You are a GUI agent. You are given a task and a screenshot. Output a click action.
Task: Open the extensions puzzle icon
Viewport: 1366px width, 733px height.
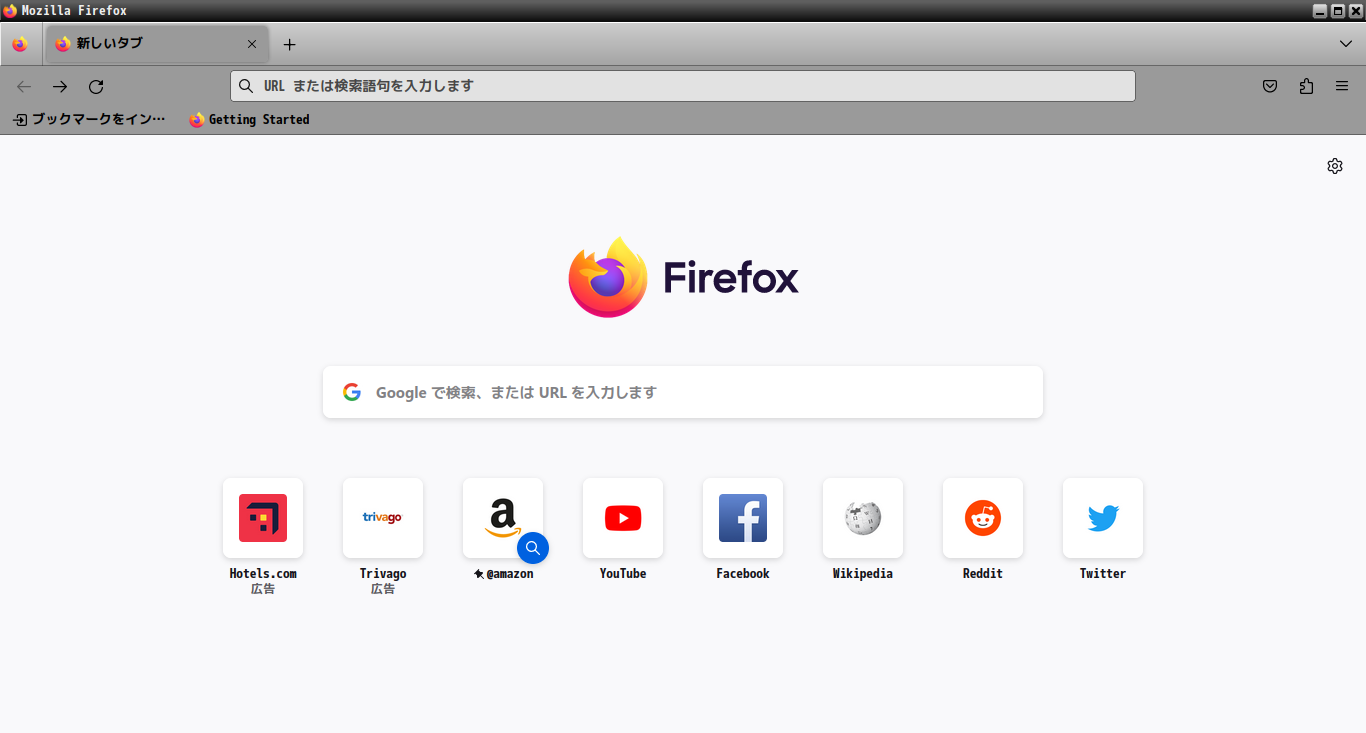[1306, 86]
